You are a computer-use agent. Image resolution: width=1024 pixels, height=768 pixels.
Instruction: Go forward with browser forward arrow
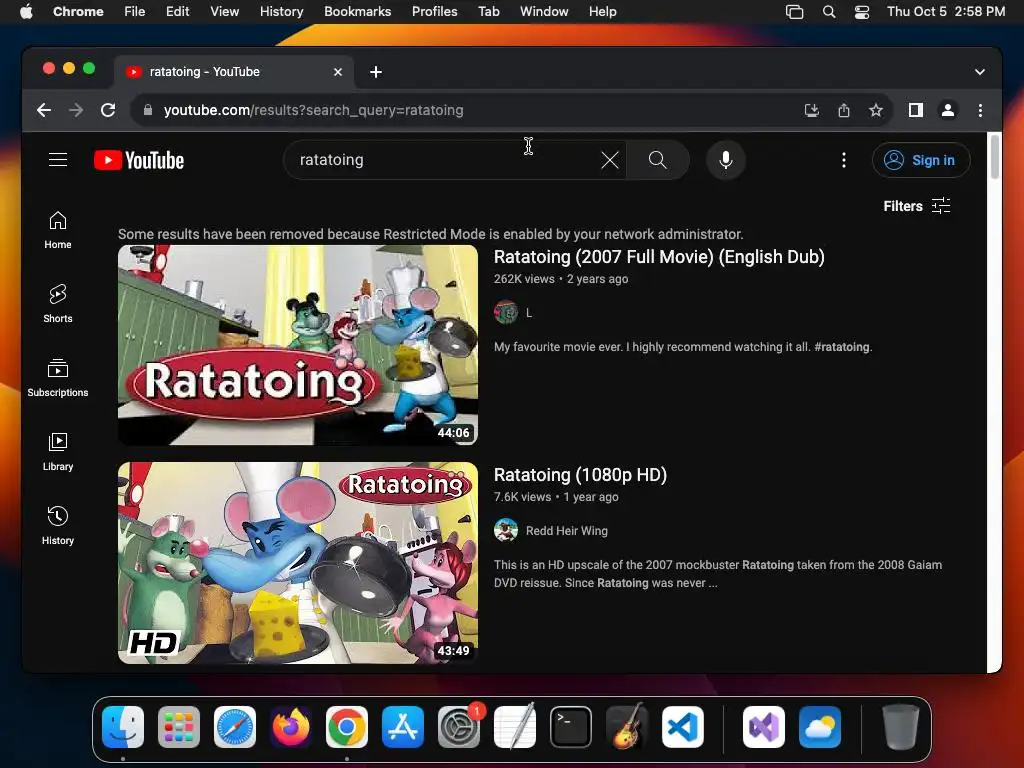[x=76, y=110]
